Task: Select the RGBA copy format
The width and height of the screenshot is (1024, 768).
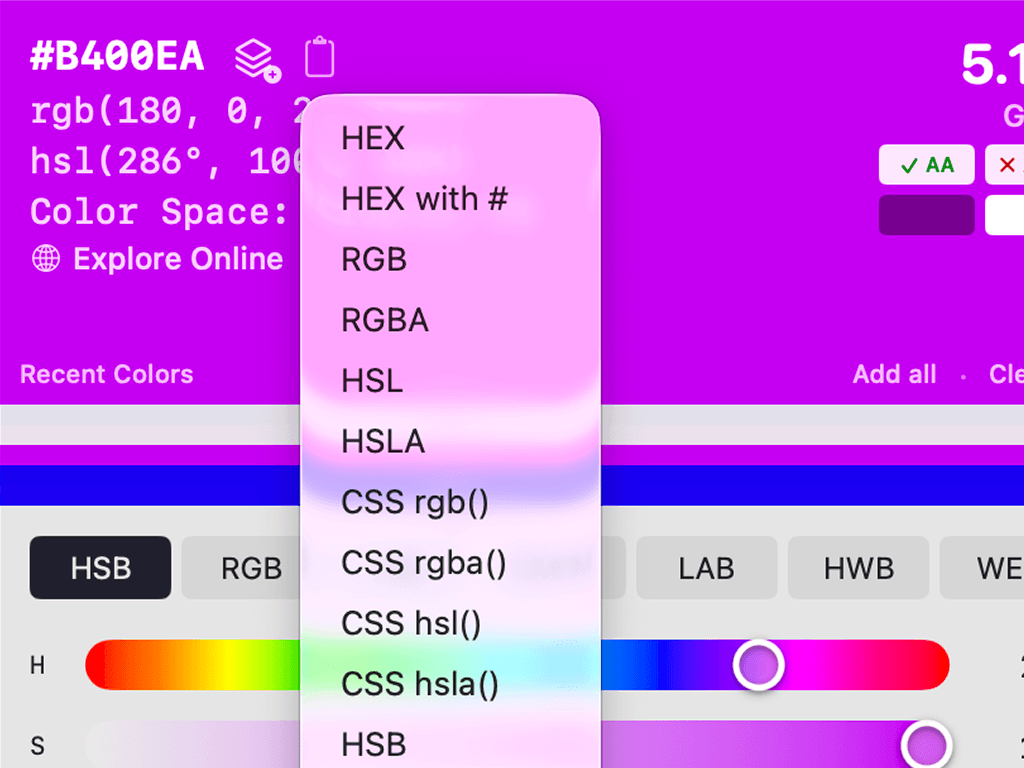Action: 385,320
